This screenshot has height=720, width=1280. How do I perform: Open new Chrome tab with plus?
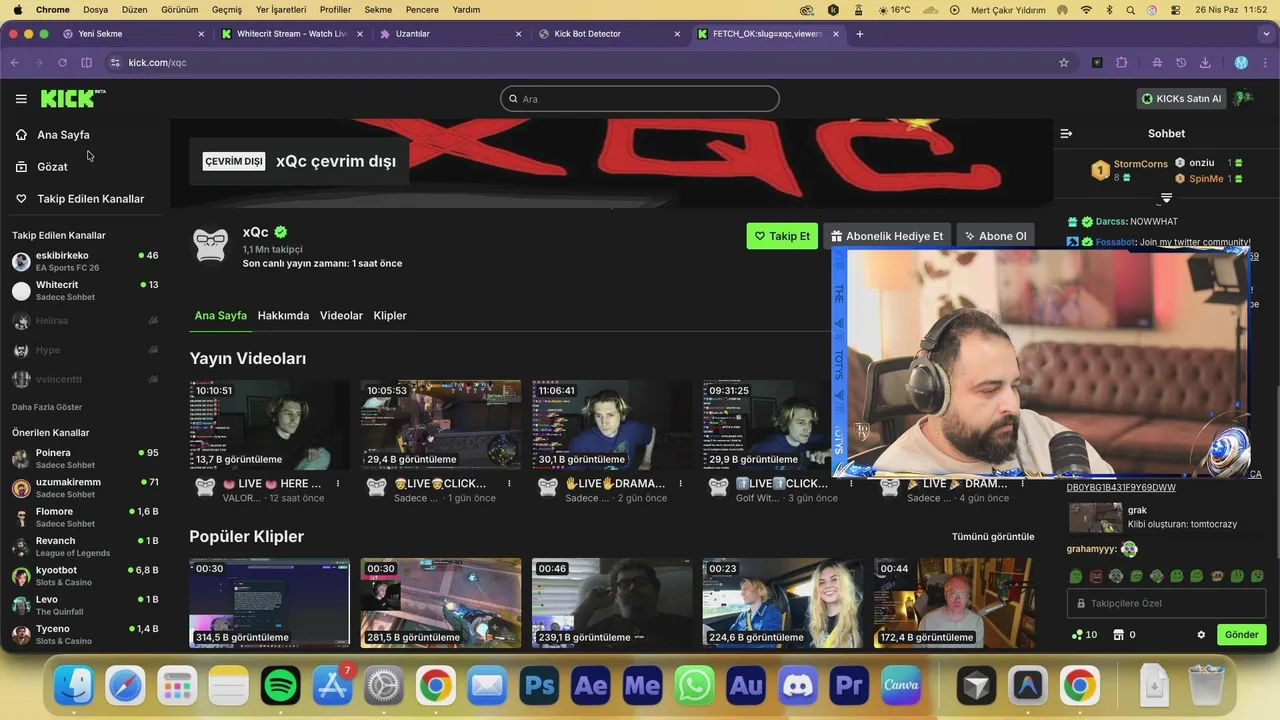(x=859, y=33)
